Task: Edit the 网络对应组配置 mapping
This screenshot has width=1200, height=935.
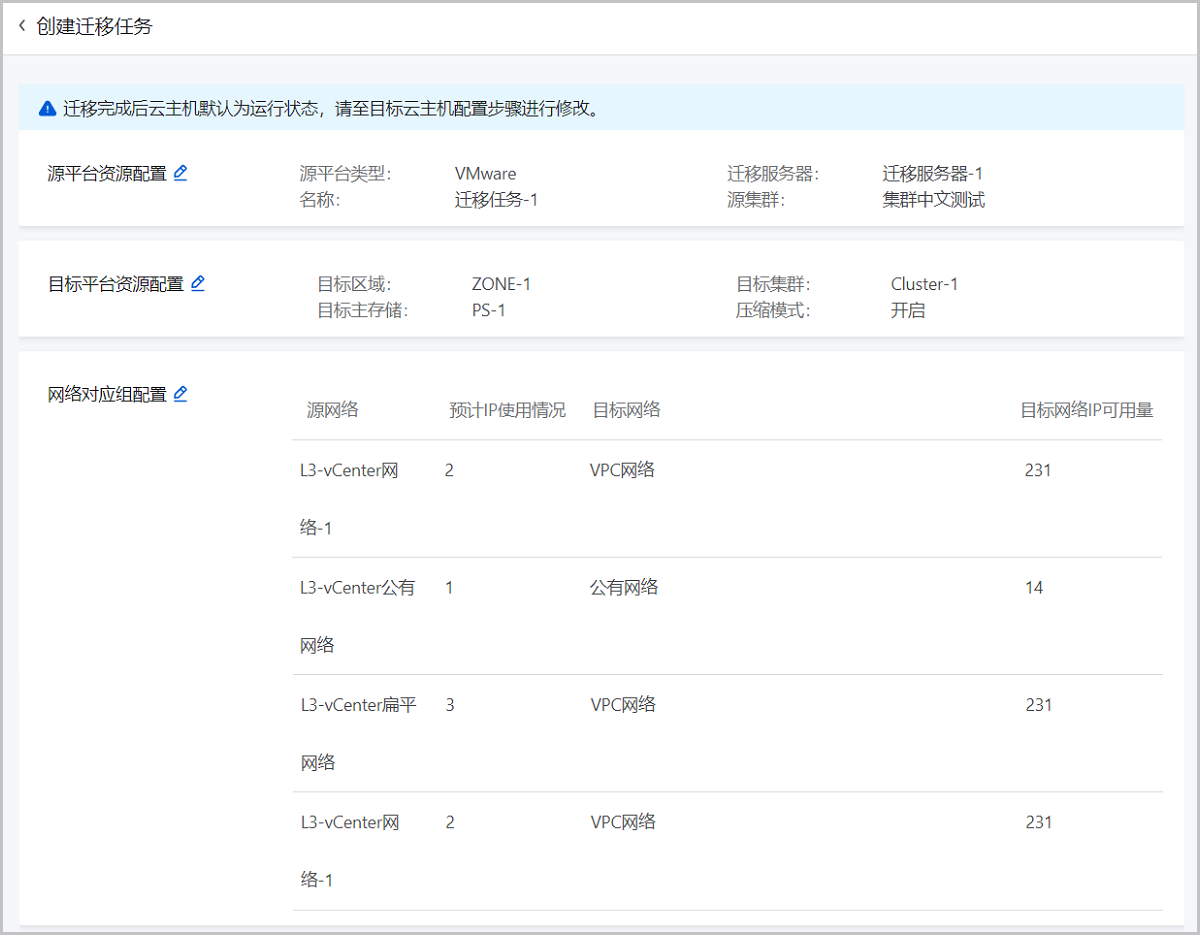Action: [180, 394]
